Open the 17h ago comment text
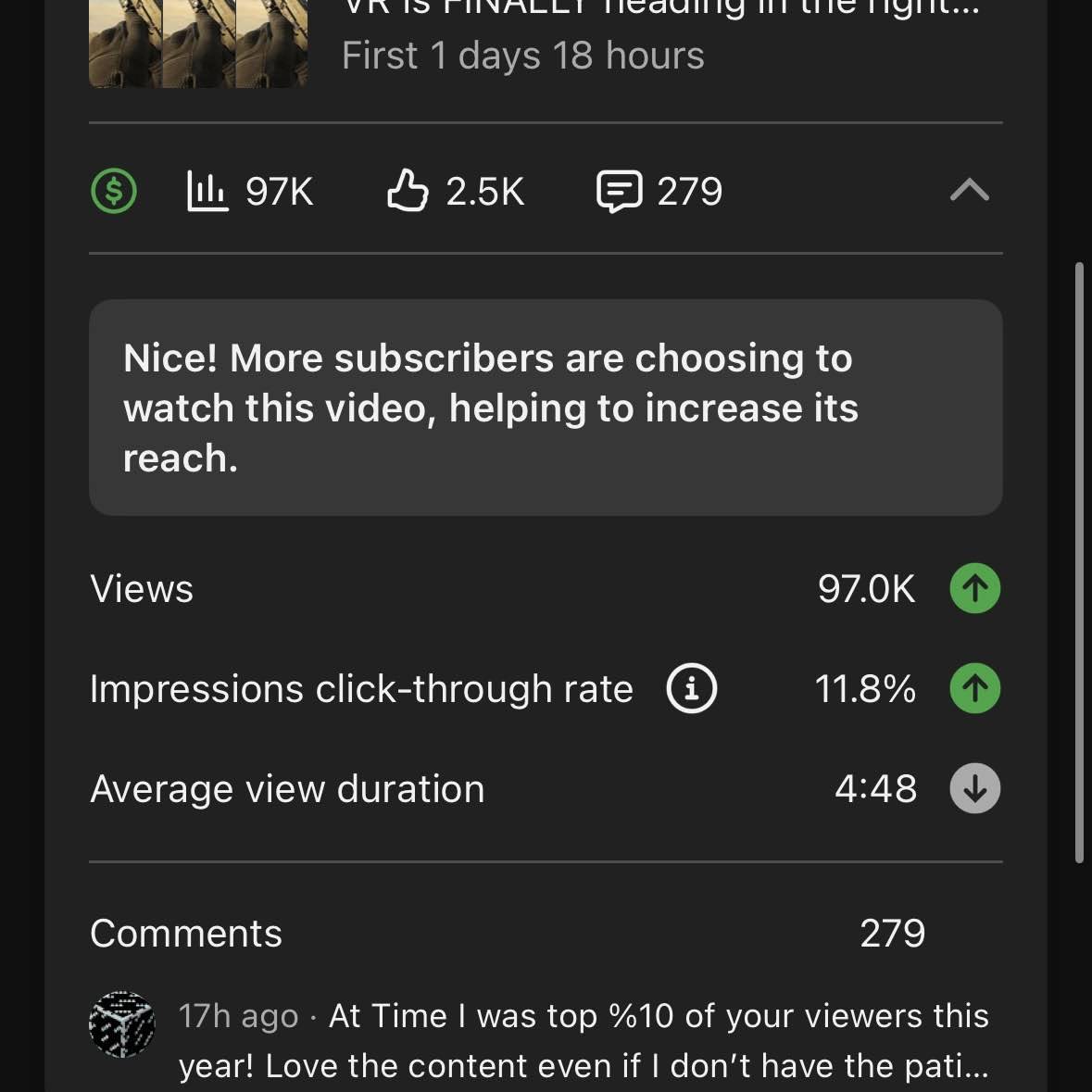This screenshot has height=1092, width=1092. (x=584, y=1040)
